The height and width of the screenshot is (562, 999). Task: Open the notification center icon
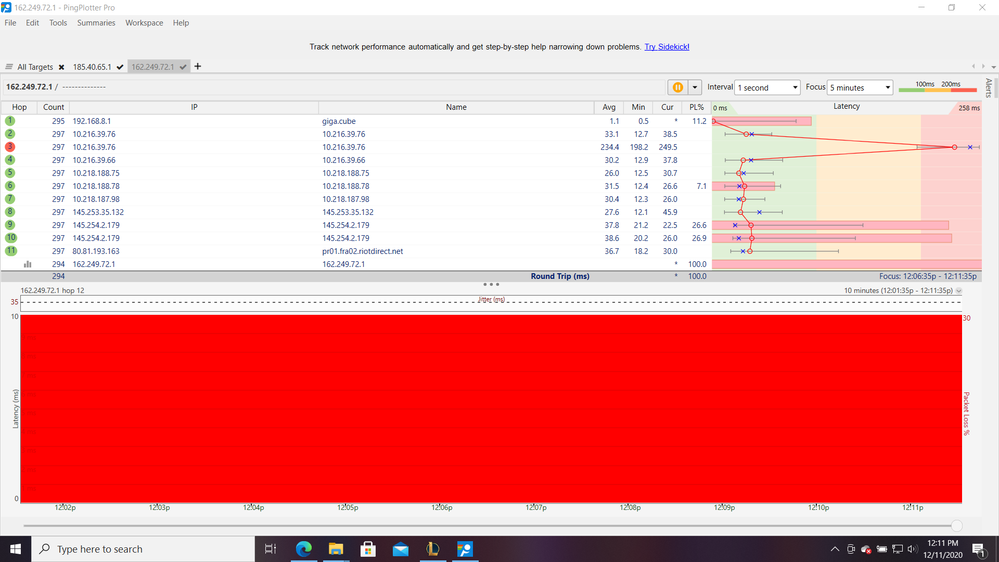(979, 549)
